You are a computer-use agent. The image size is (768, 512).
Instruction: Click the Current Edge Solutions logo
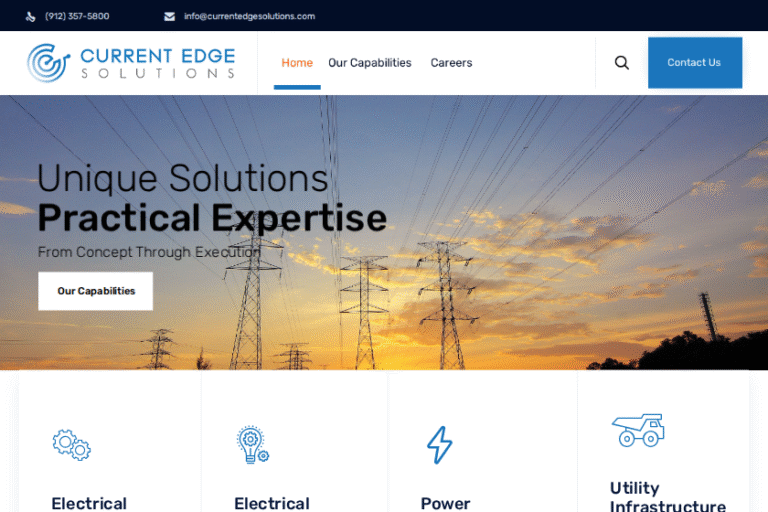(x=131, y=63)
